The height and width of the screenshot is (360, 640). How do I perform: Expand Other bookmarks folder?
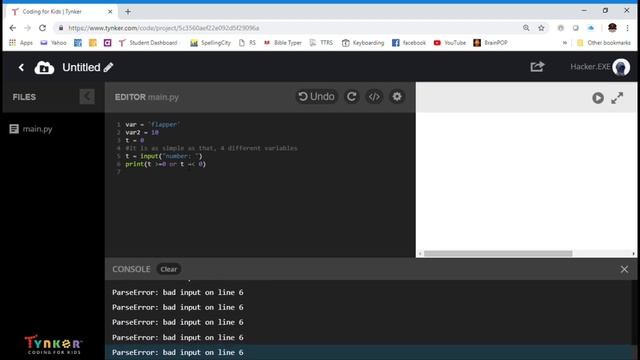(x=604, y=42)
